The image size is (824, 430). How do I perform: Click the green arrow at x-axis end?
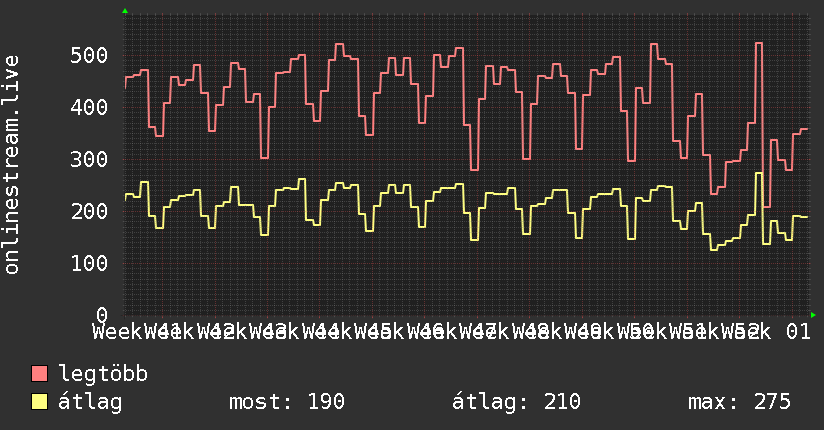click(813, 315)
